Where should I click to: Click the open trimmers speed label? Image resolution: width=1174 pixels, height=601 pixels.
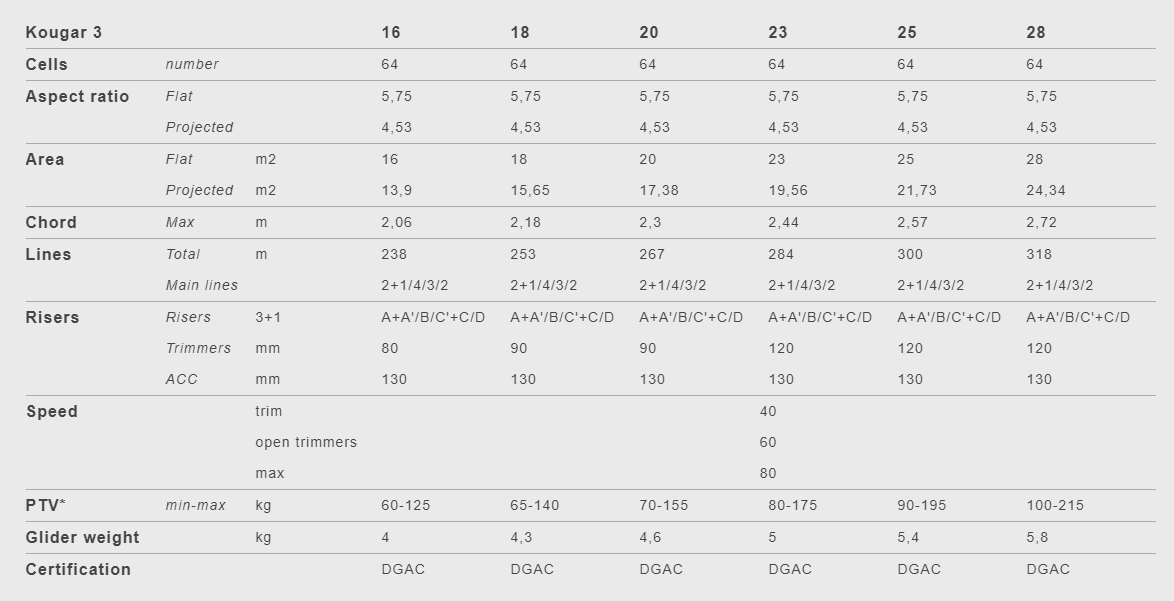306,443
